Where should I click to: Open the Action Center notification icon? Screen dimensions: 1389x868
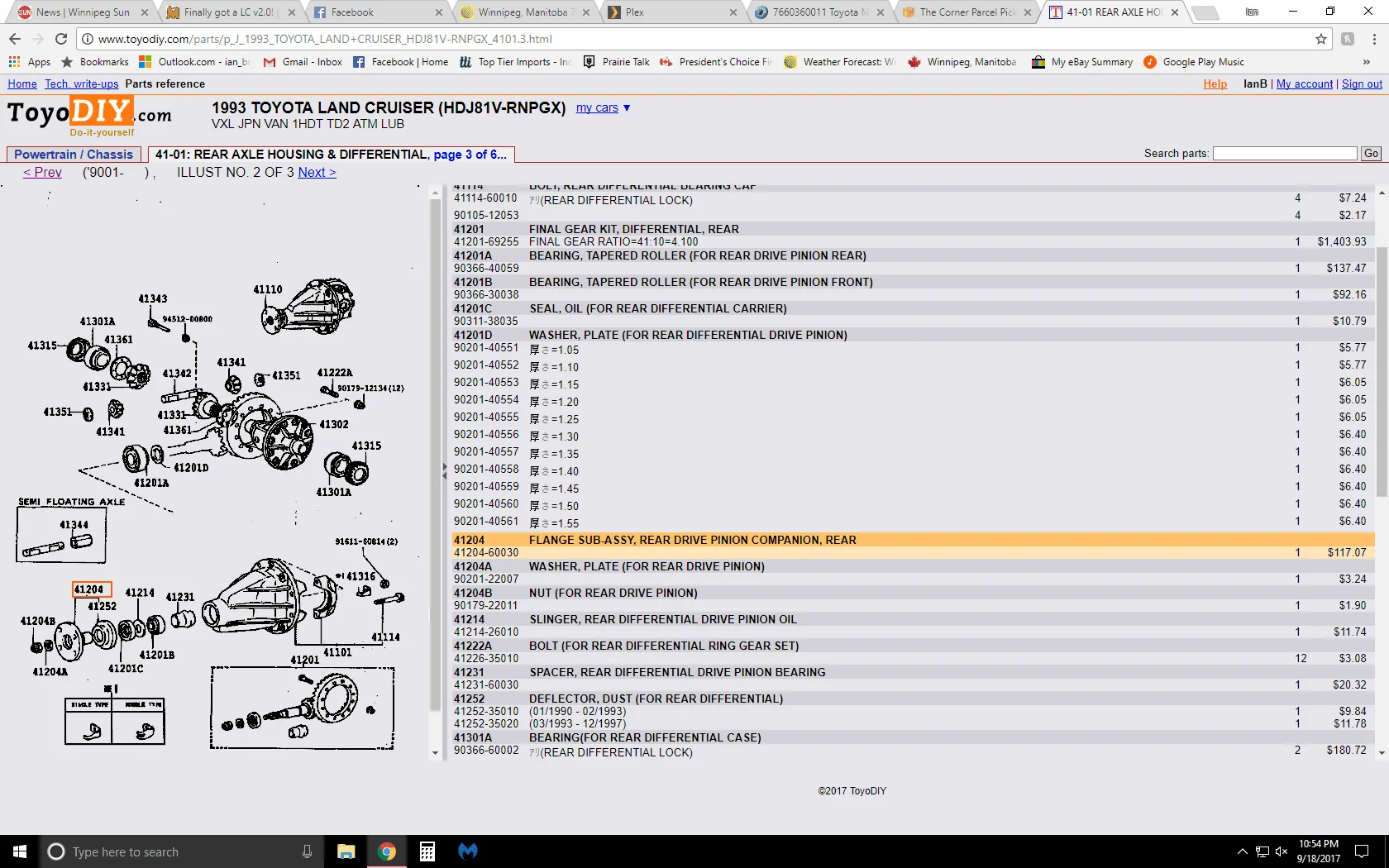pos(1362,851)
